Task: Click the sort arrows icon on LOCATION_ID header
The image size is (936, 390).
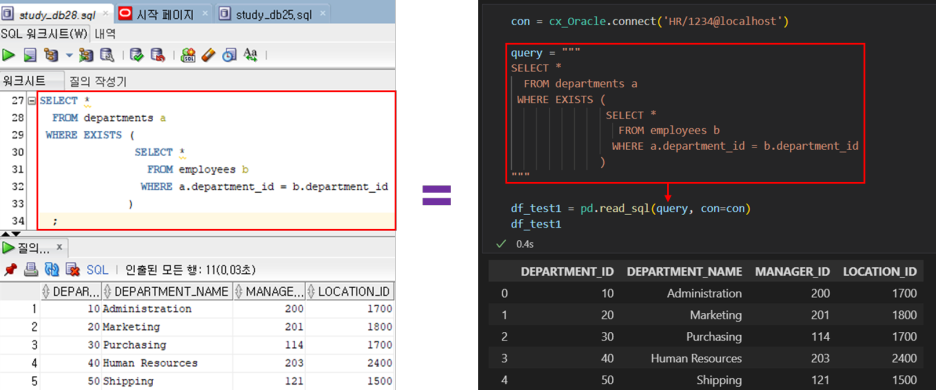Action: [x=311, y=291]
